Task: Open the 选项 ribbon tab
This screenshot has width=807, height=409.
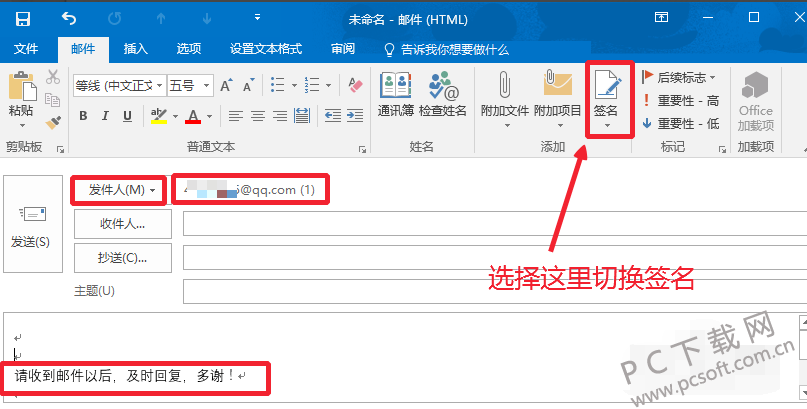Action: pyautogui.click(x=189, y=49)
